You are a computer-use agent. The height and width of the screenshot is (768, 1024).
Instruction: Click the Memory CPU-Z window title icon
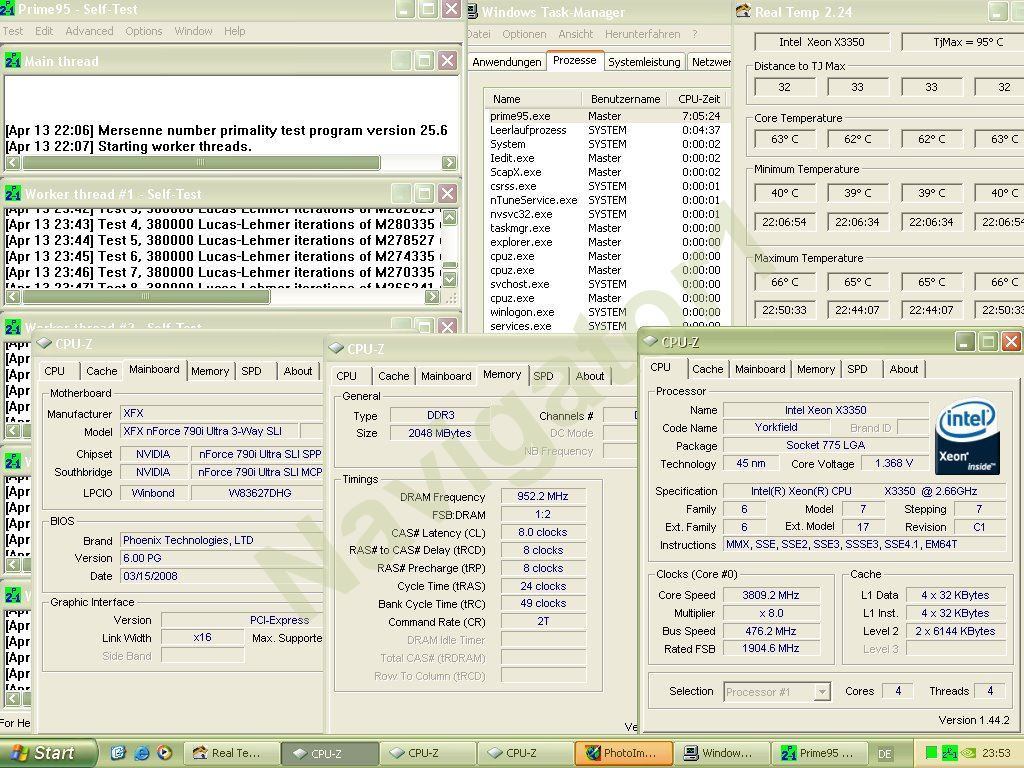point(336,348)
